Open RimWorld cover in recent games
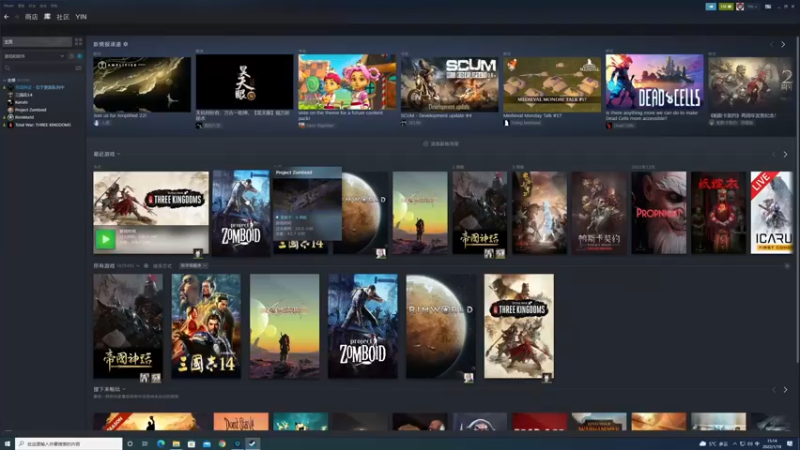Viewport: 800px width, 450px height. (x=363, y=213)
